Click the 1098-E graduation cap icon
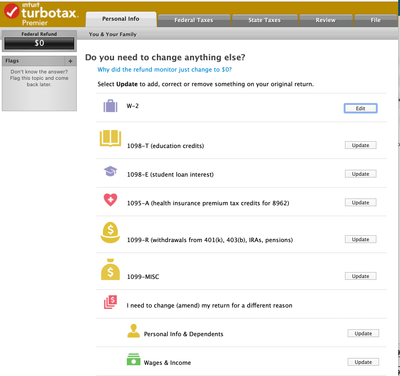Image resolution: width=400 pixels, height=376 pixels. pos(110,171)
